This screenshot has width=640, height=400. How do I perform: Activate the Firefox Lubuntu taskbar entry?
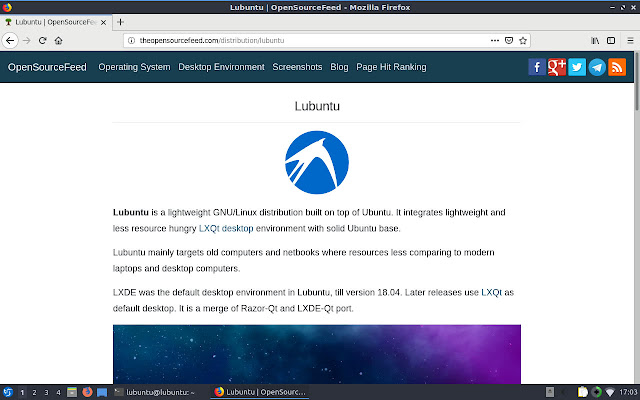[260, 392]
